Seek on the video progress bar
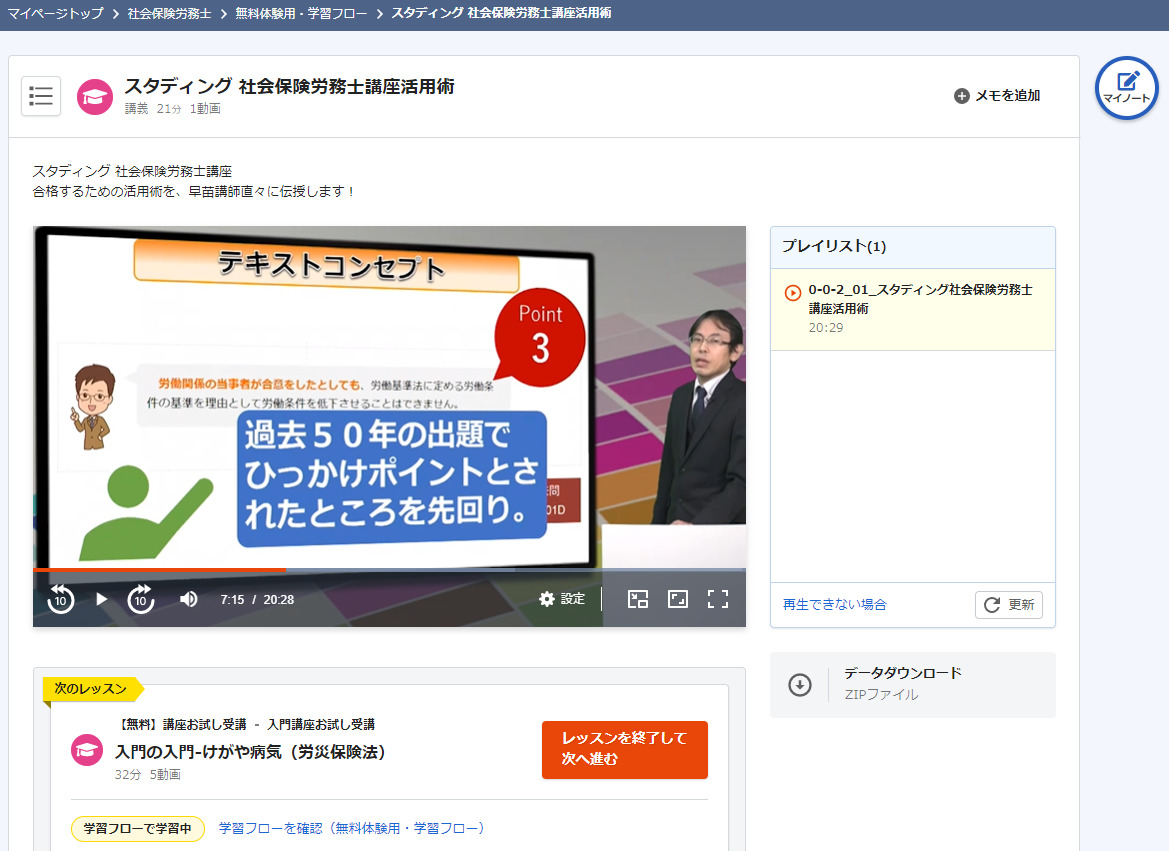Screen dimensions: 1169x851 click(x=389, y=570)
